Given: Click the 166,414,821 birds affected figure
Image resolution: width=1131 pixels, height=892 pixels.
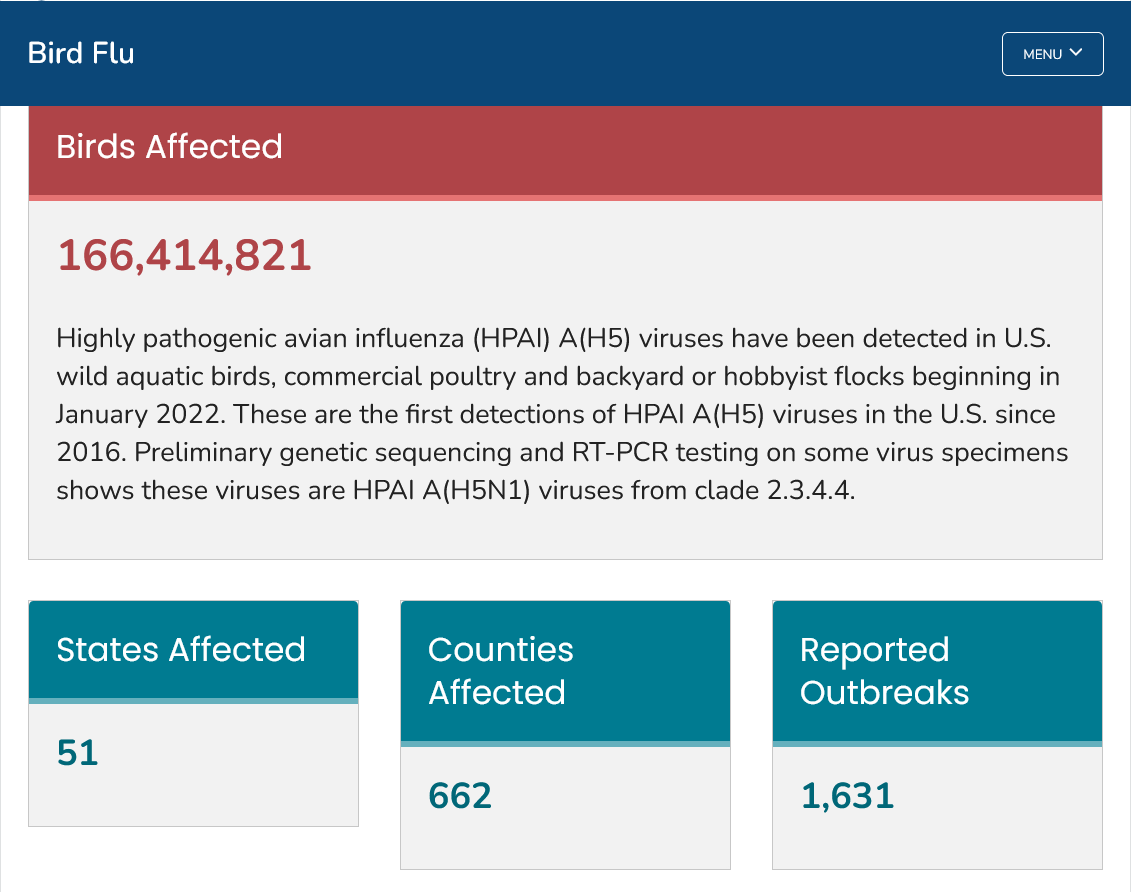Looking at the screenshot, I should pos(184,255).
